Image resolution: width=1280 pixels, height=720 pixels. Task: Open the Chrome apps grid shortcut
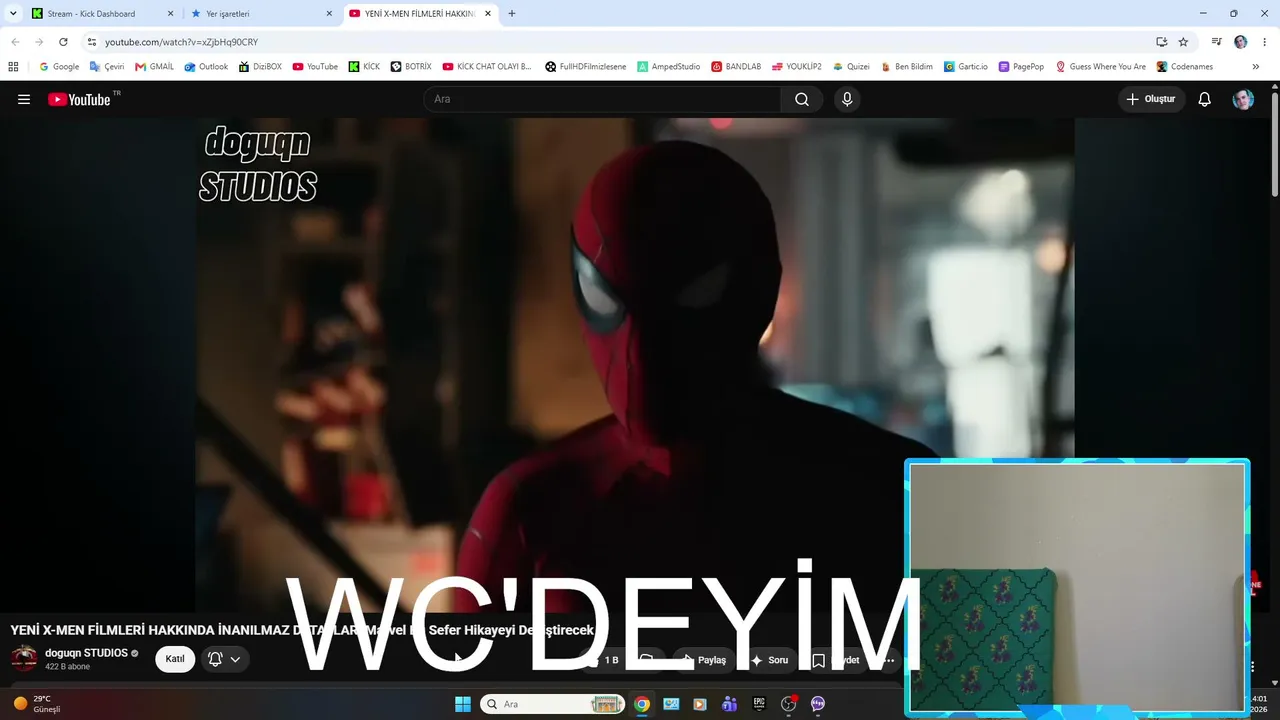click(13, 67)
